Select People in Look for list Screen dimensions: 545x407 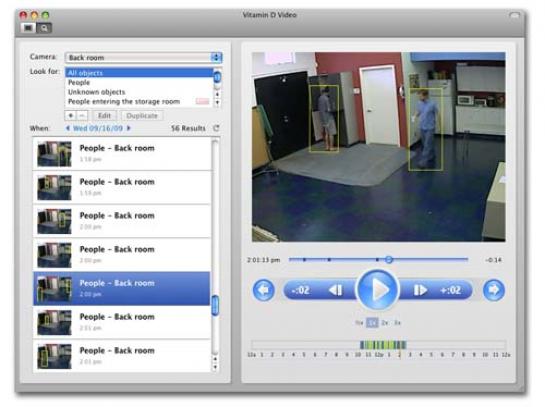pyautogui.click(x=79, y=82)
